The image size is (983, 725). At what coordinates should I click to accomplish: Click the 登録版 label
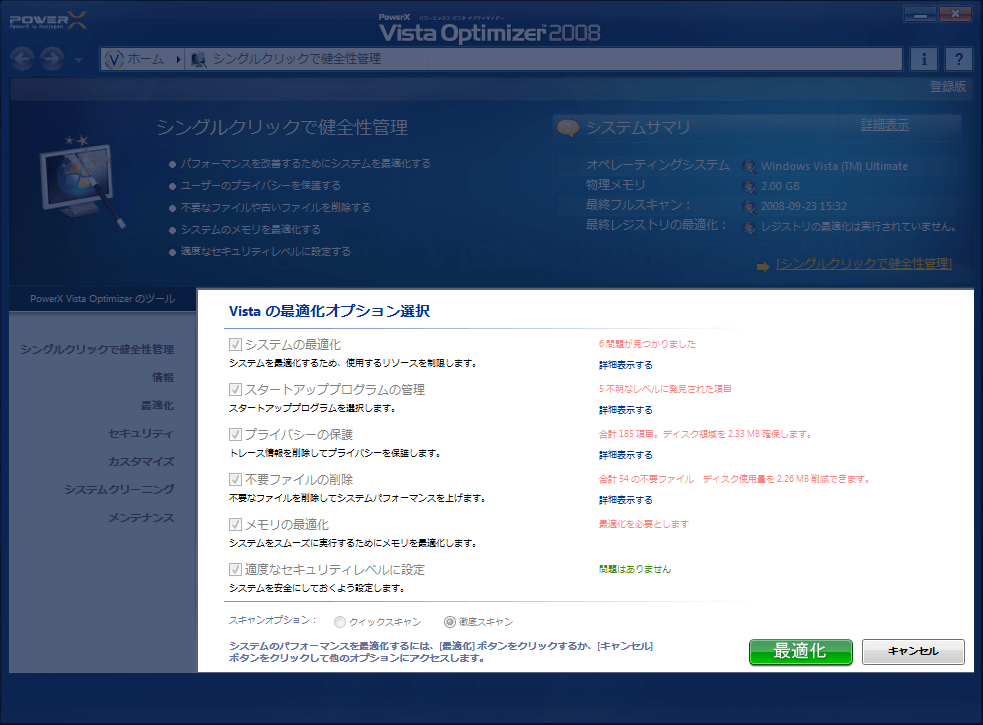pyautogui.click(x=947, y=87)
